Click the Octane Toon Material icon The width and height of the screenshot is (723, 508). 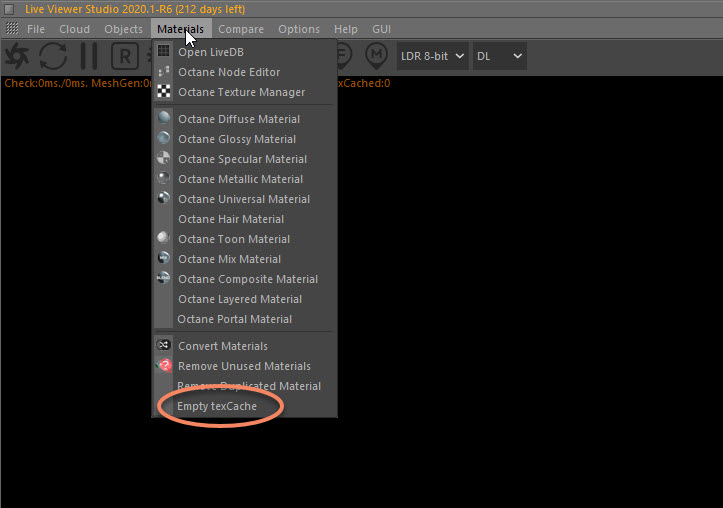tap(164, 238)
